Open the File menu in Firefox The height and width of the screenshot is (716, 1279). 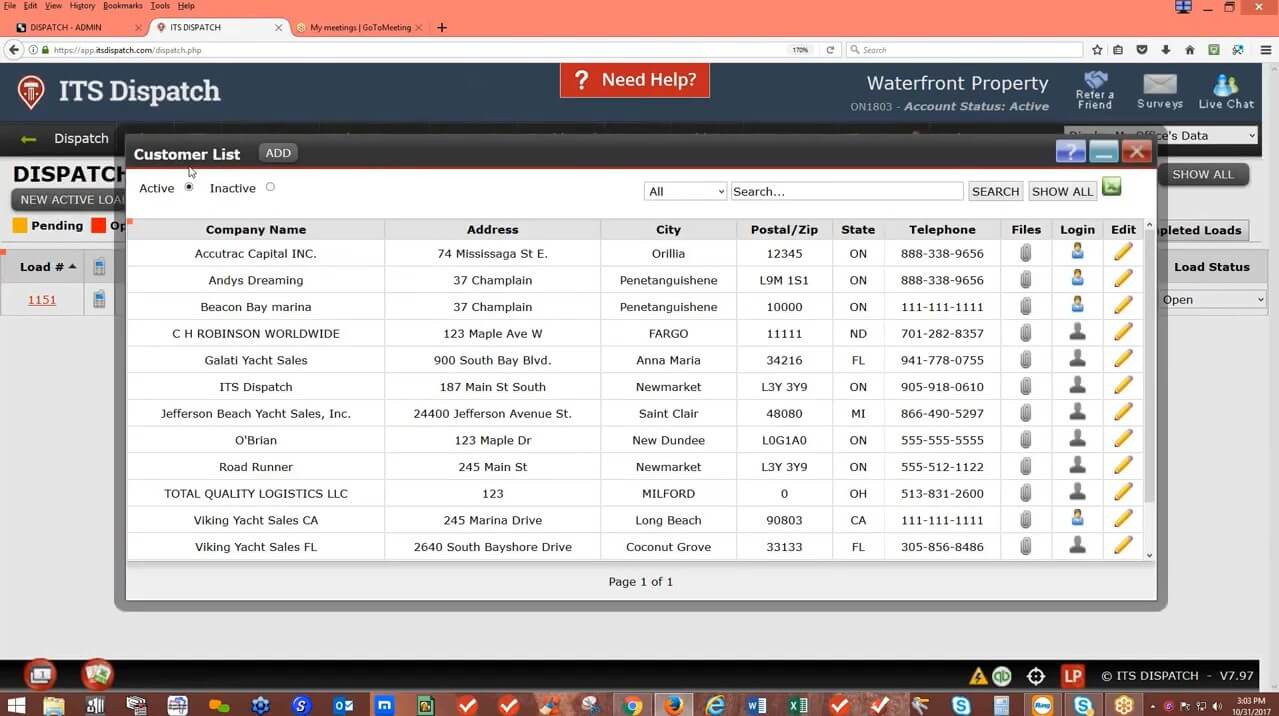(x=10, y=6)
